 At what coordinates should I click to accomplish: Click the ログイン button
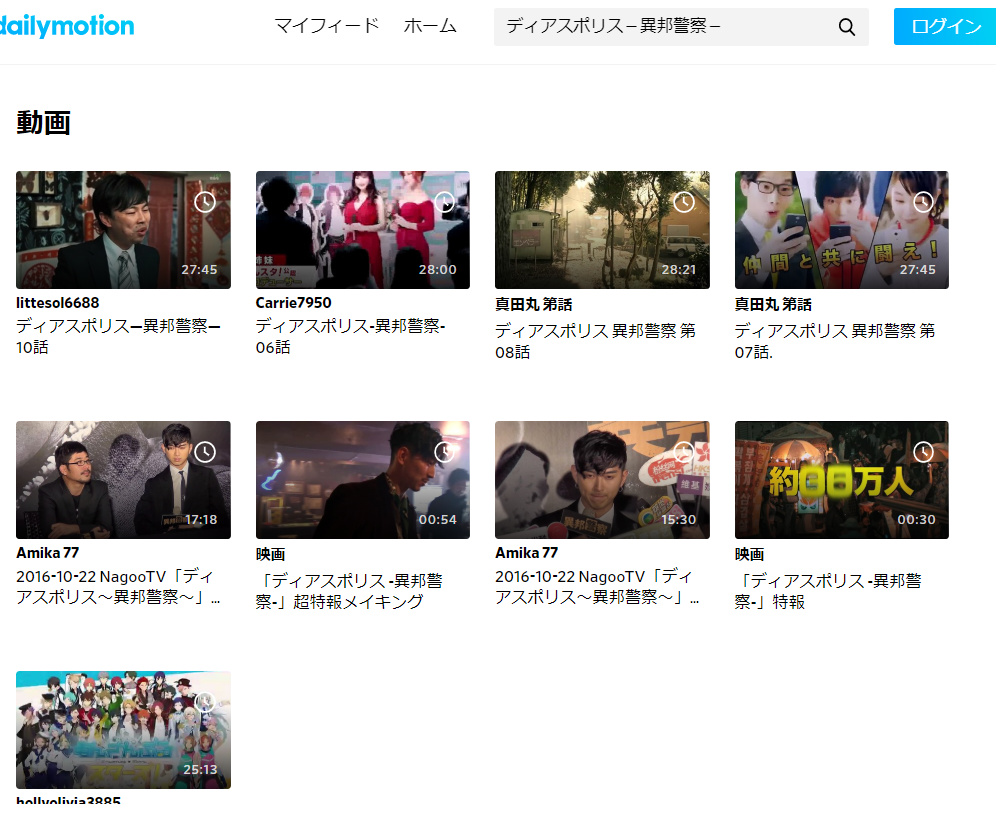coord(946,26)
